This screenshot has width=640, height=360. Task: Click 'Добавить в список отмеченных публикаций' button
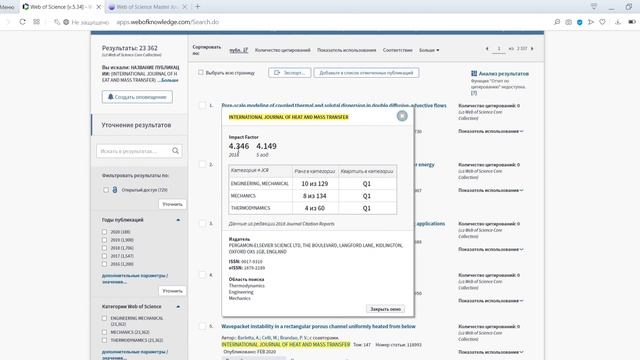(366, 73)
